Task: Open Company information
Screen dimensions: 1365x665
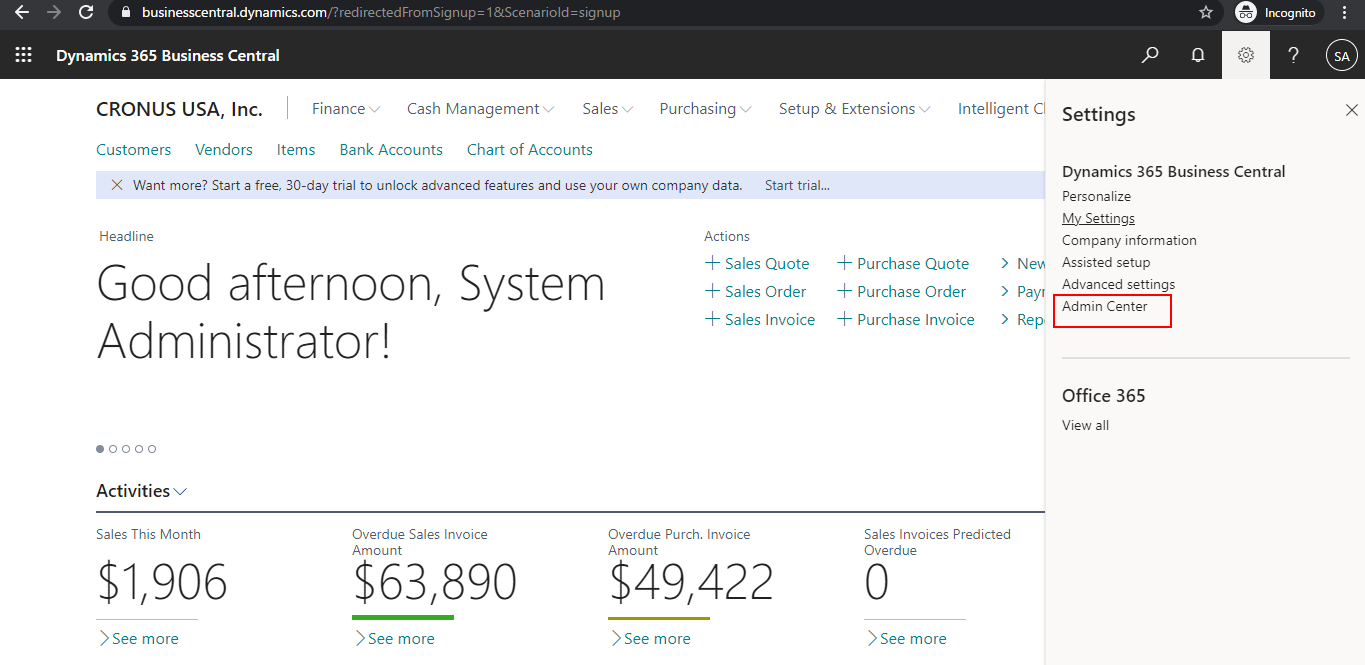Action: pos(1129,240)
